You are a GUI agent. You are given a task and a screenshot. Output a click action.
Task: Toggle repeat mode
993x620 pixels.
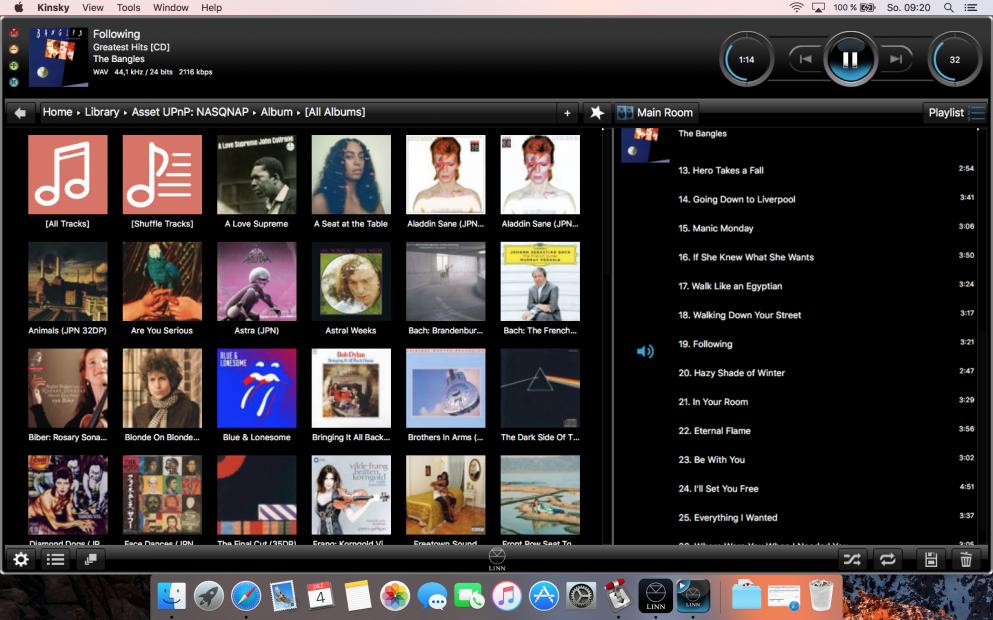(x=887, y=559)
